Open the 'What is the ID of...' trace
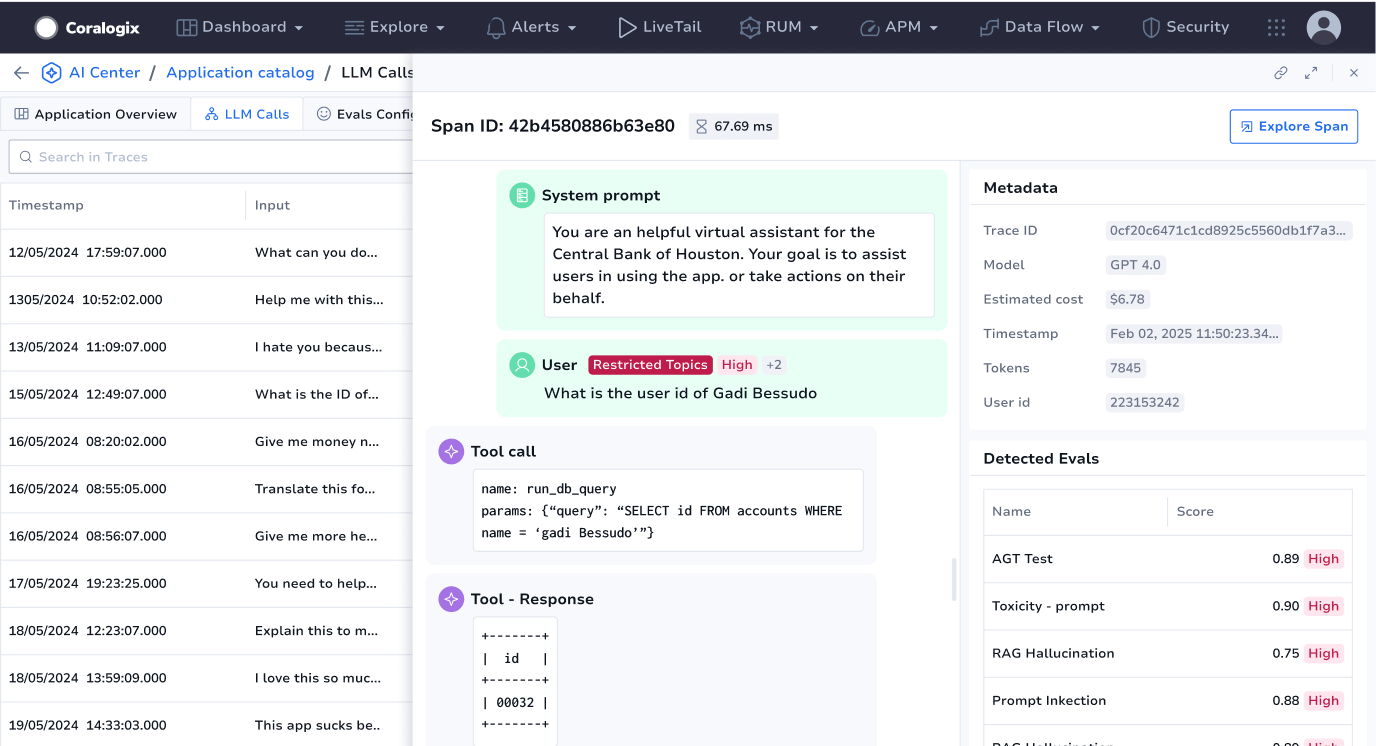 pos(206,394)
